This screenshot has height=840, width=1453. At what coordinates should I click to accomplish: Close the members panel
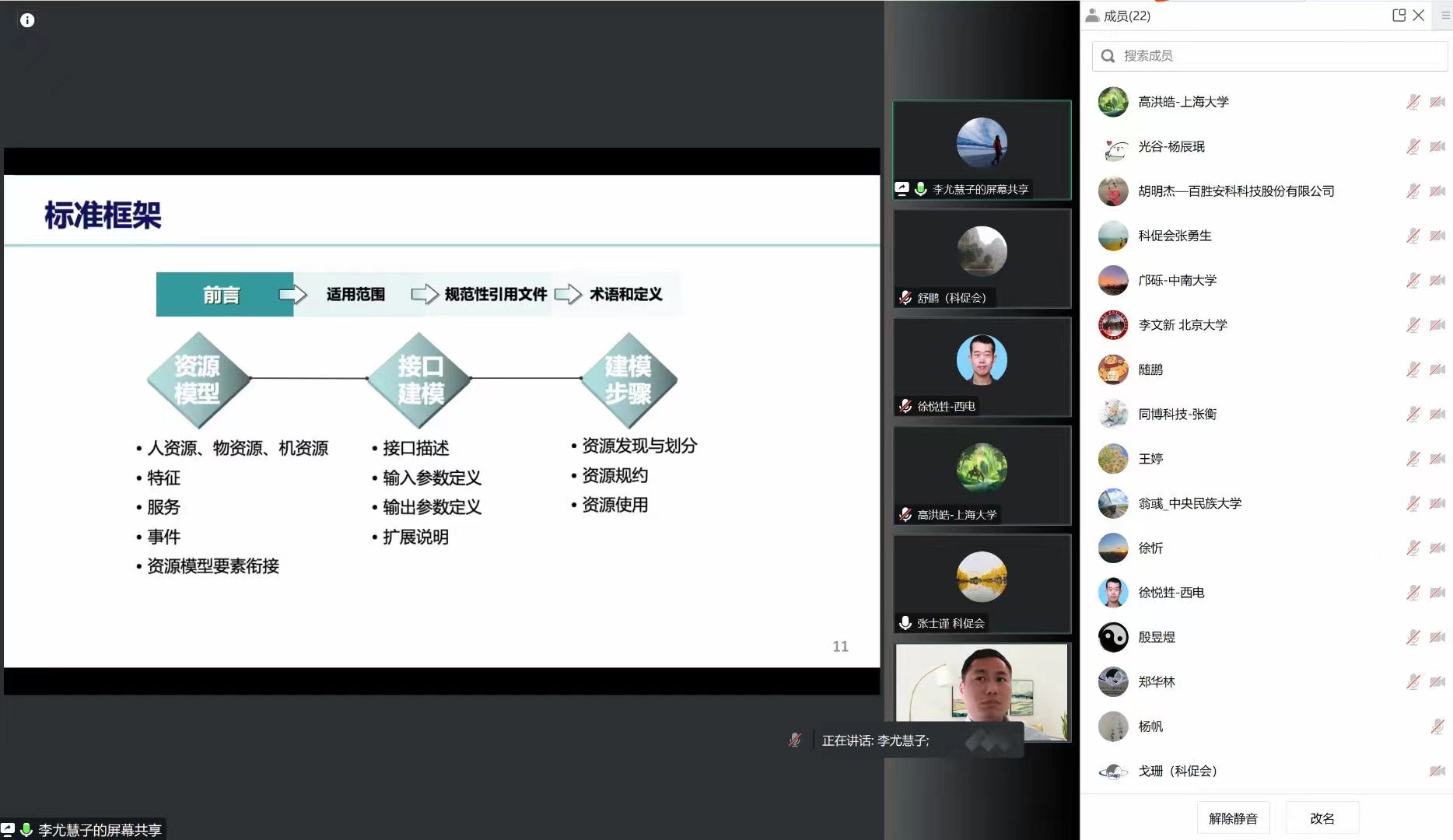(x=1419, y=15)
